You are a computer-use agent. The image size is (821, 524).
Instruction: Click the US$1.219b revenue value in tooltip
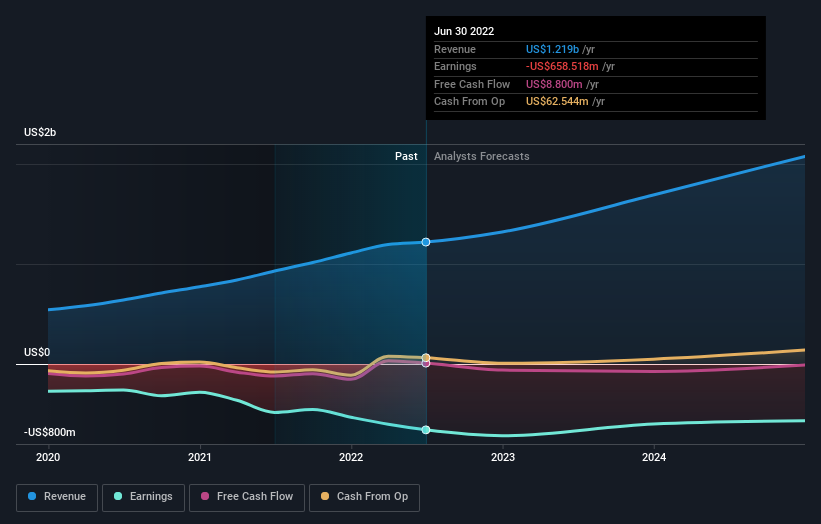552,49
